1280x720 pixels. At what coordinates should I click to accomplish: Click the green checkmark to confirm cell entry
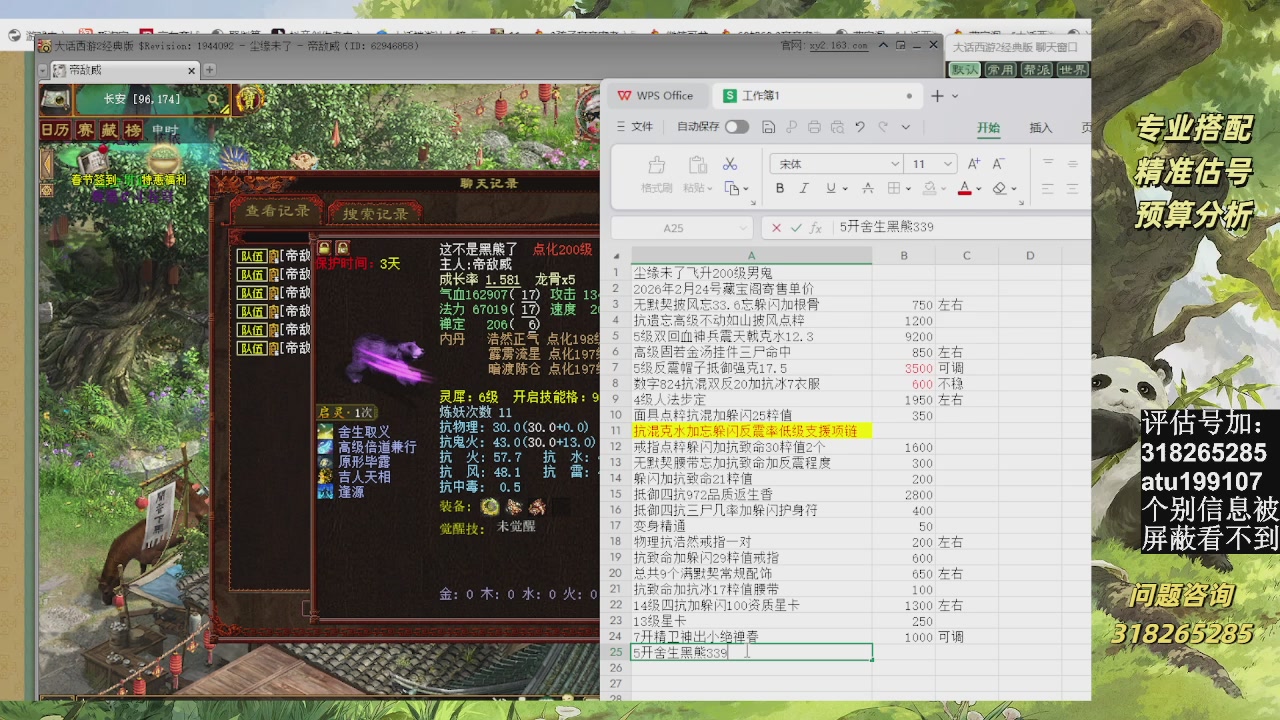tap(796, 228)
